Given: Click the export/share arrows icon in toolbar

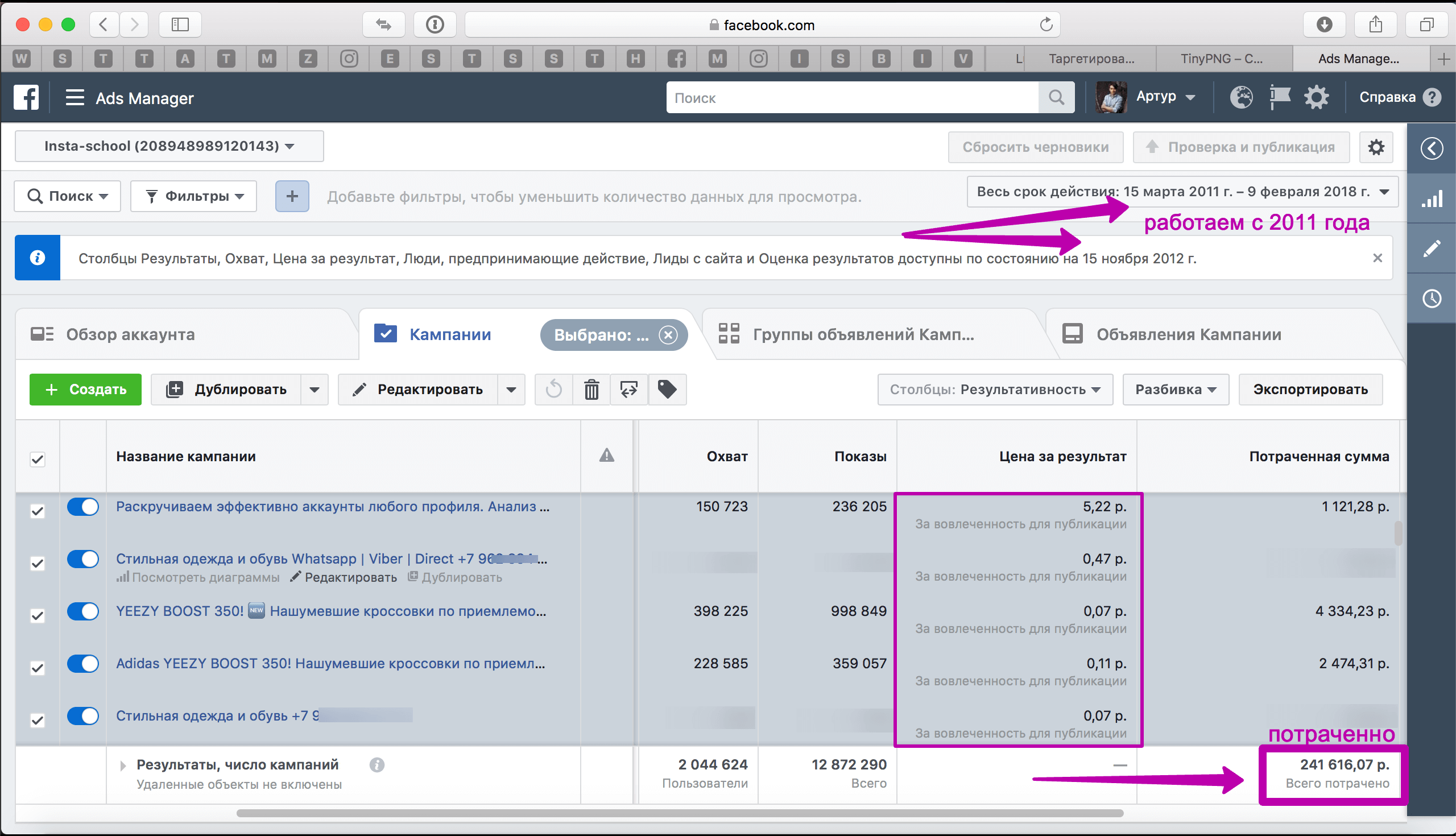Looking at the screenshot, I should point(629,390).
